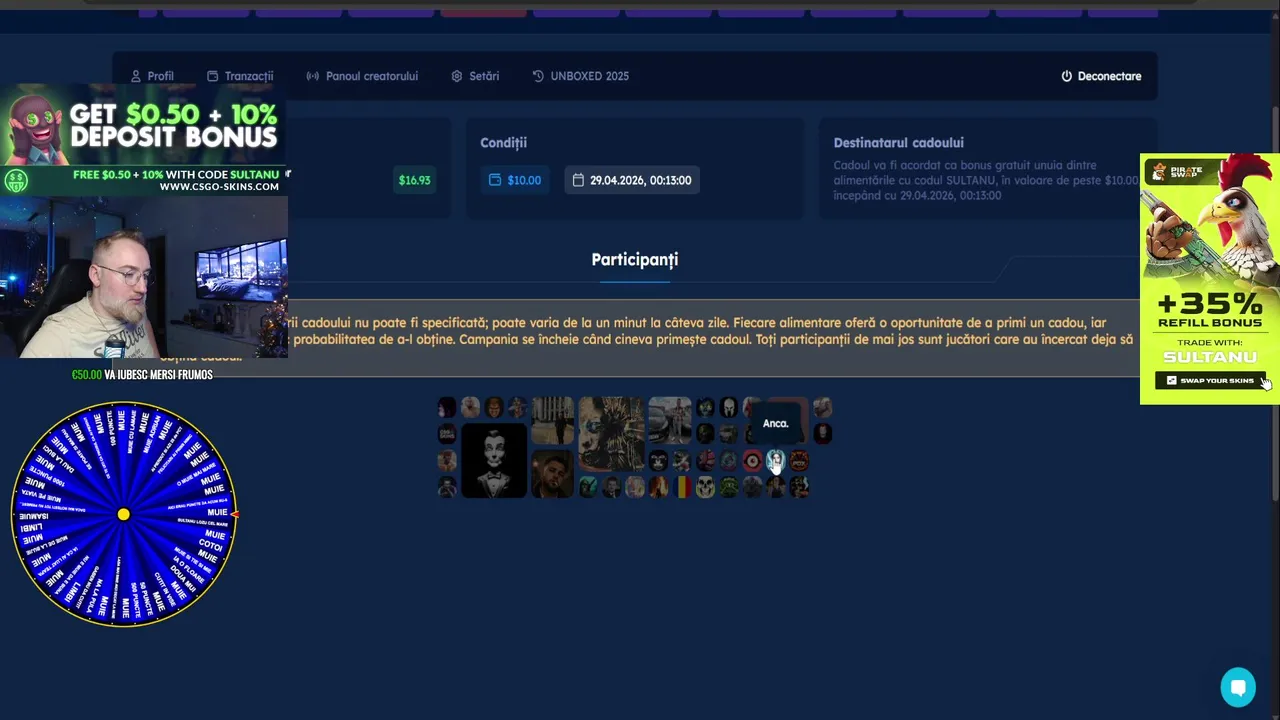Click the man beside car avatar
Screen dimensions: 1280x720
pyautogui.click(x=670, y=420)
